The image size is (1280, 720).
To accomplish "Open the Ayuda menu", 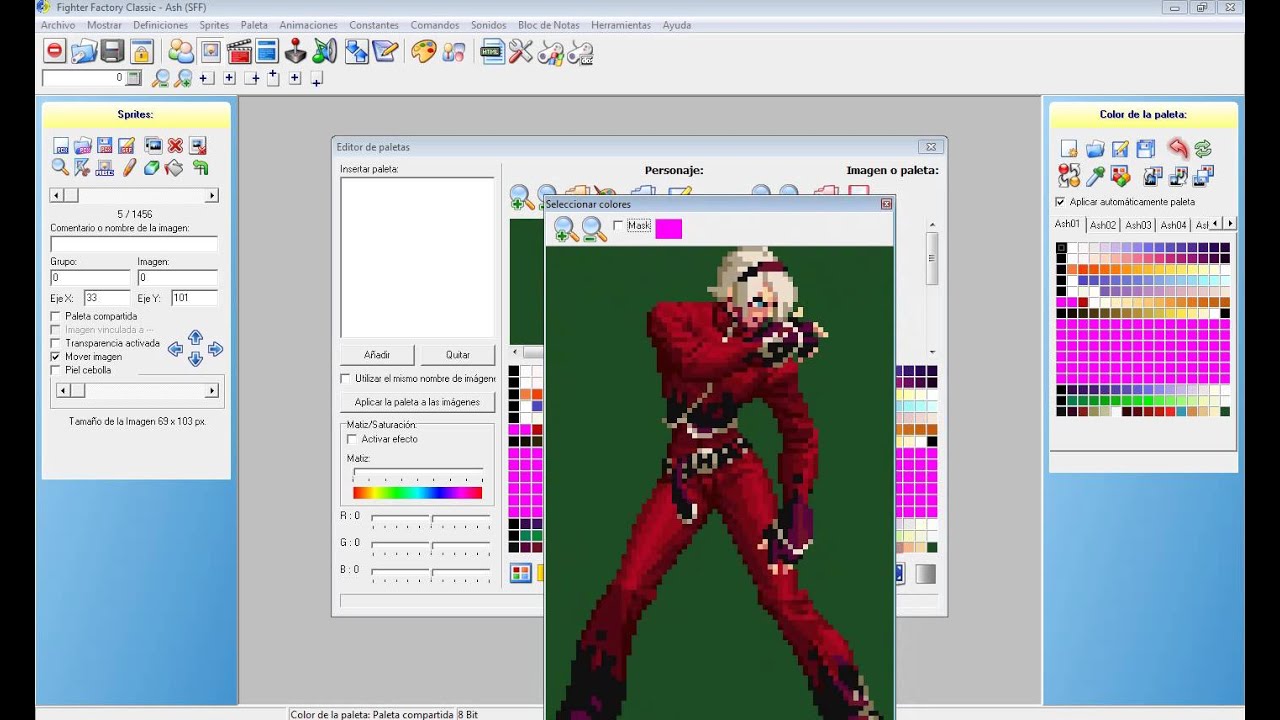I will click(677, 25).
